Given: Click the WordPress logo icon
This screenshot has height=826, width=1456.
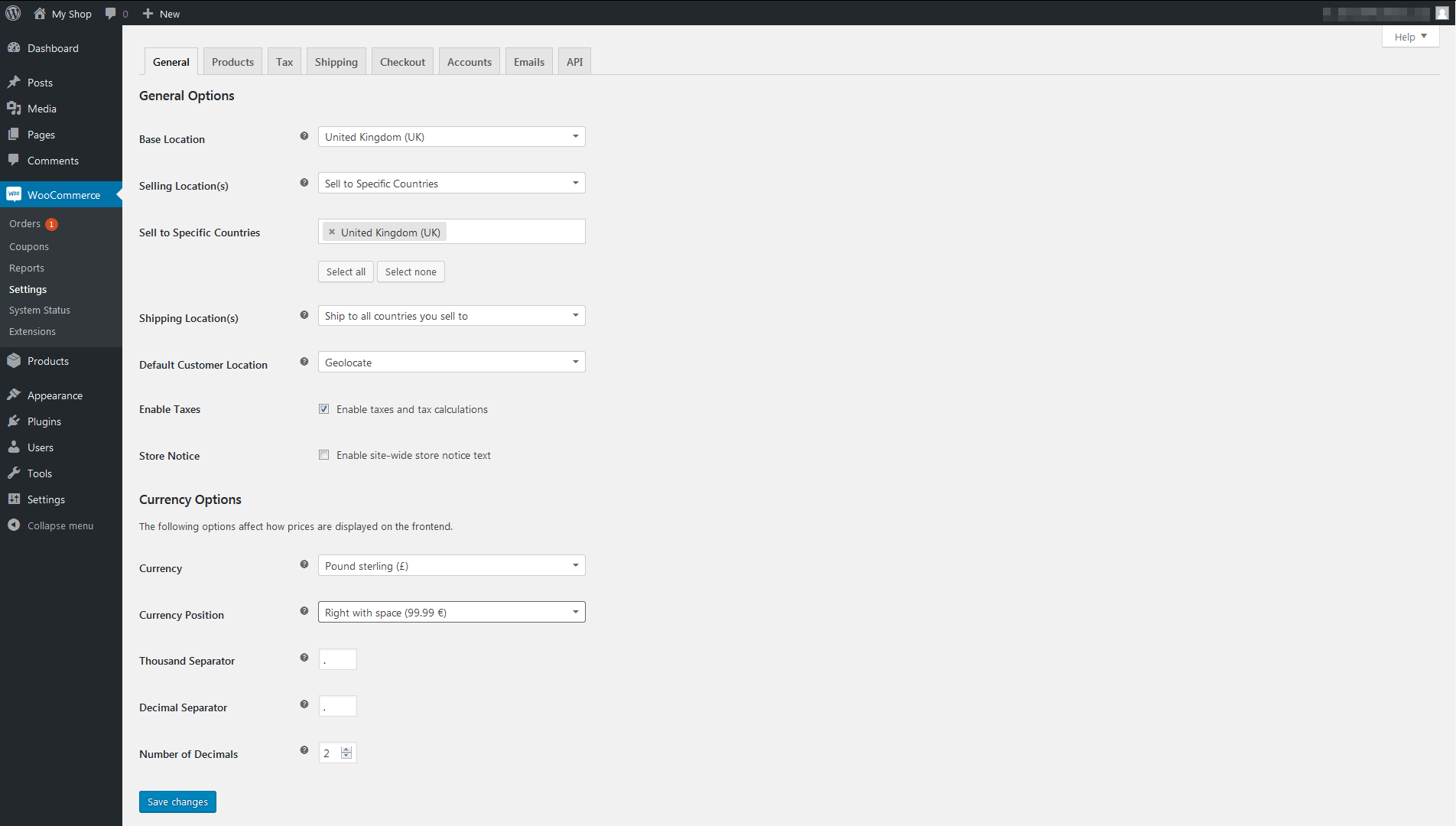Looking at the screenshot, I should click(x=13, y=13).
